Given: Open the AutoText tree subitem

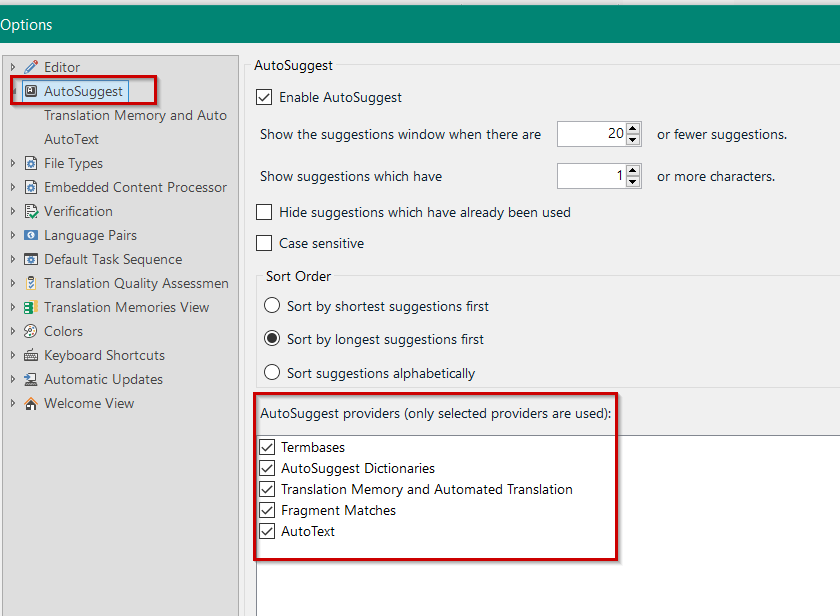Looking at the screenshot, I should point(71,139).
